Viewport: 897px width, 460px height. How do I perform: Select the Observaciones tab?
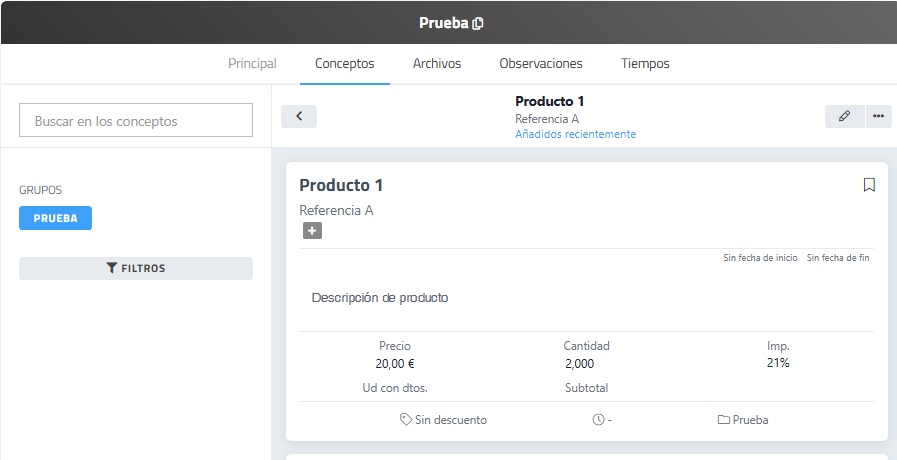[541, 63]
